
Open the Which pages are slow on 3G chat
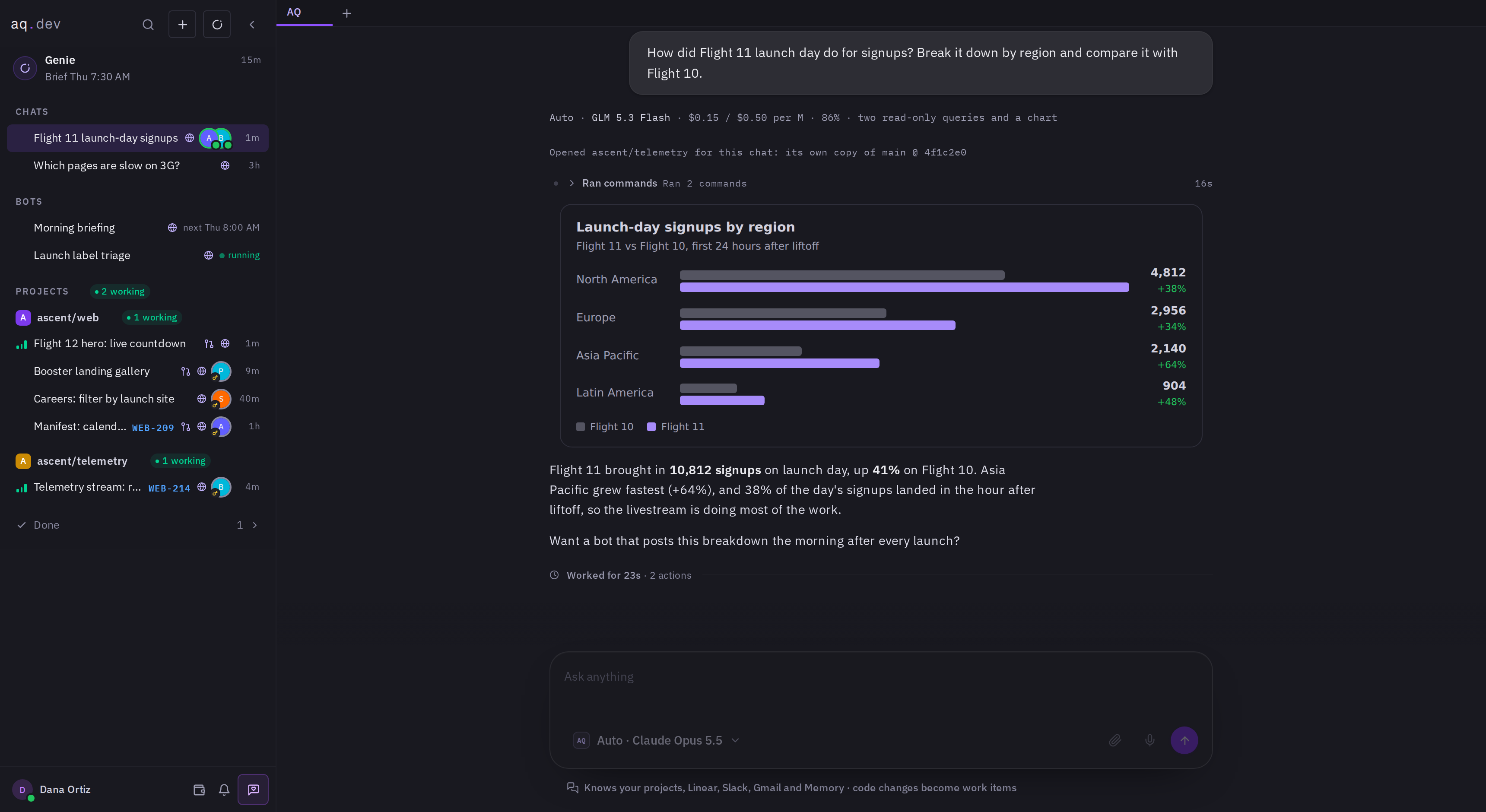(138, 165)
